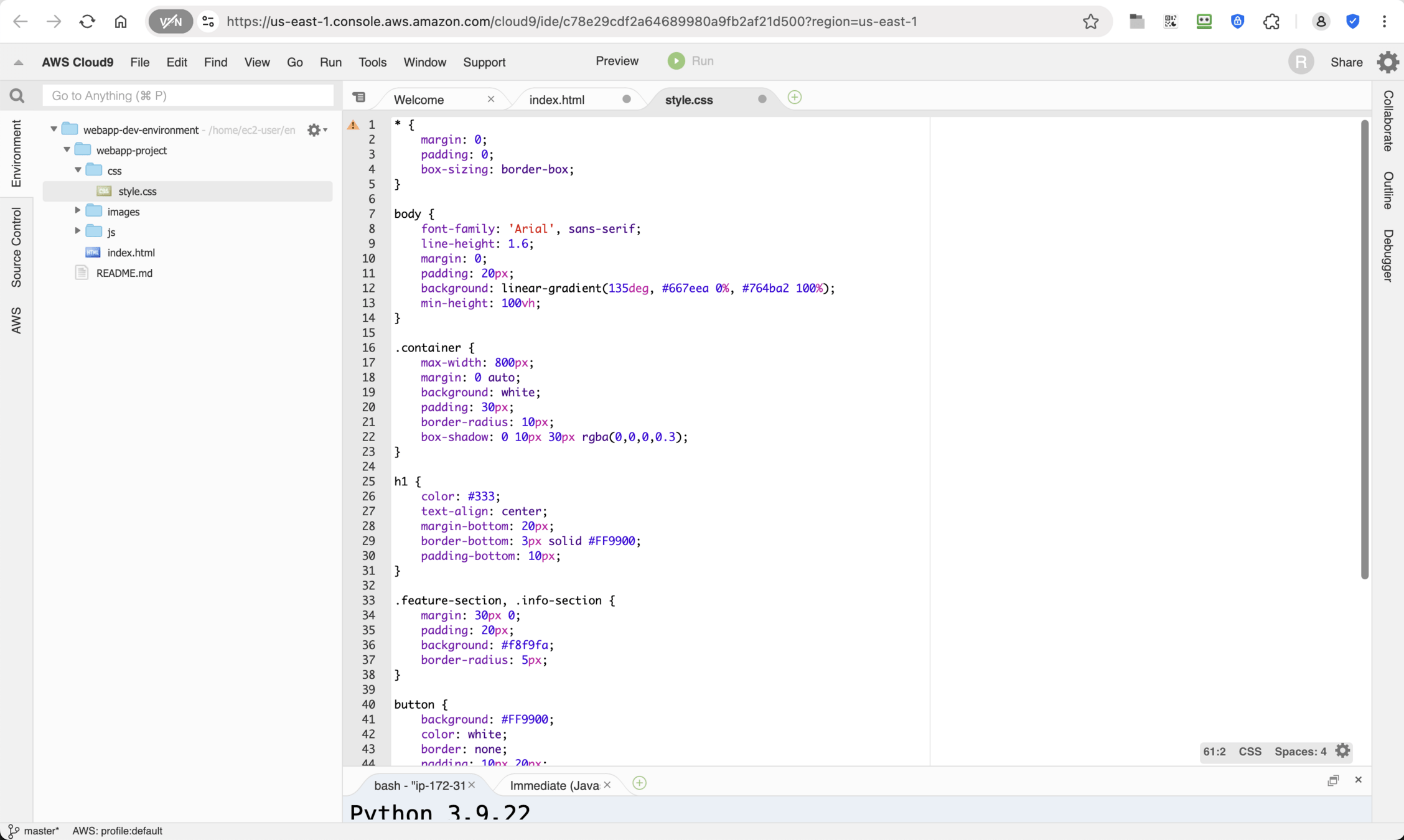
Task: Click the Go to Anything search field
Action: click(187, 96)
